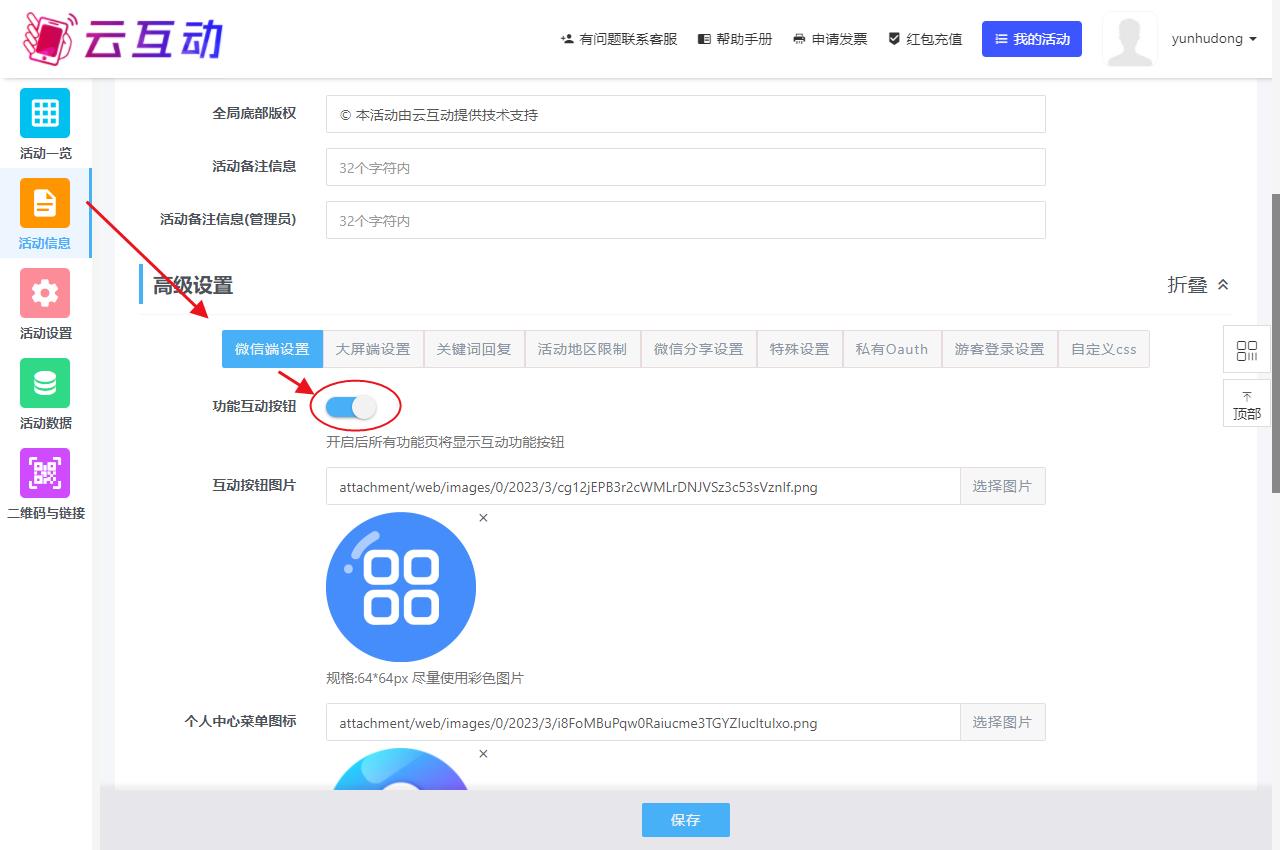Jump to top with 顶部 button
Viewport: 1280px width, 850px height.
[1246, 404]
